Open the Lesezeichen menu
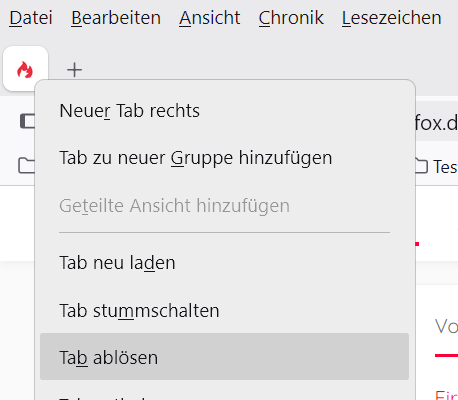The height and width of the screenshot is (400, 458). (x=392, y=18)
